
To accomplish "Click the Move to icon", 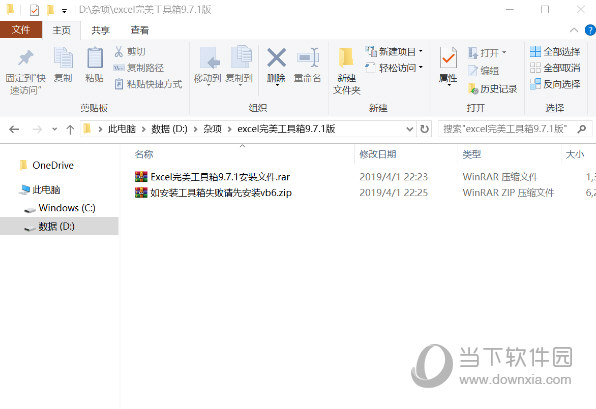I will [x=209, y=58].
